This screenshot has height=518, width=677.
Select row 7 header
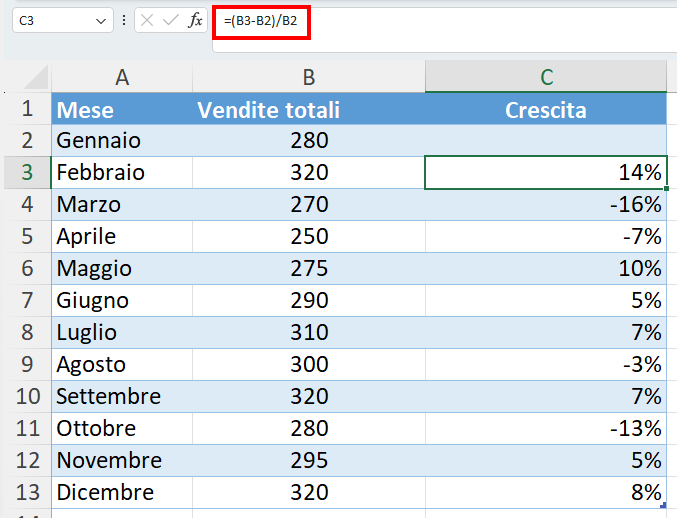[x=27, y=300]
